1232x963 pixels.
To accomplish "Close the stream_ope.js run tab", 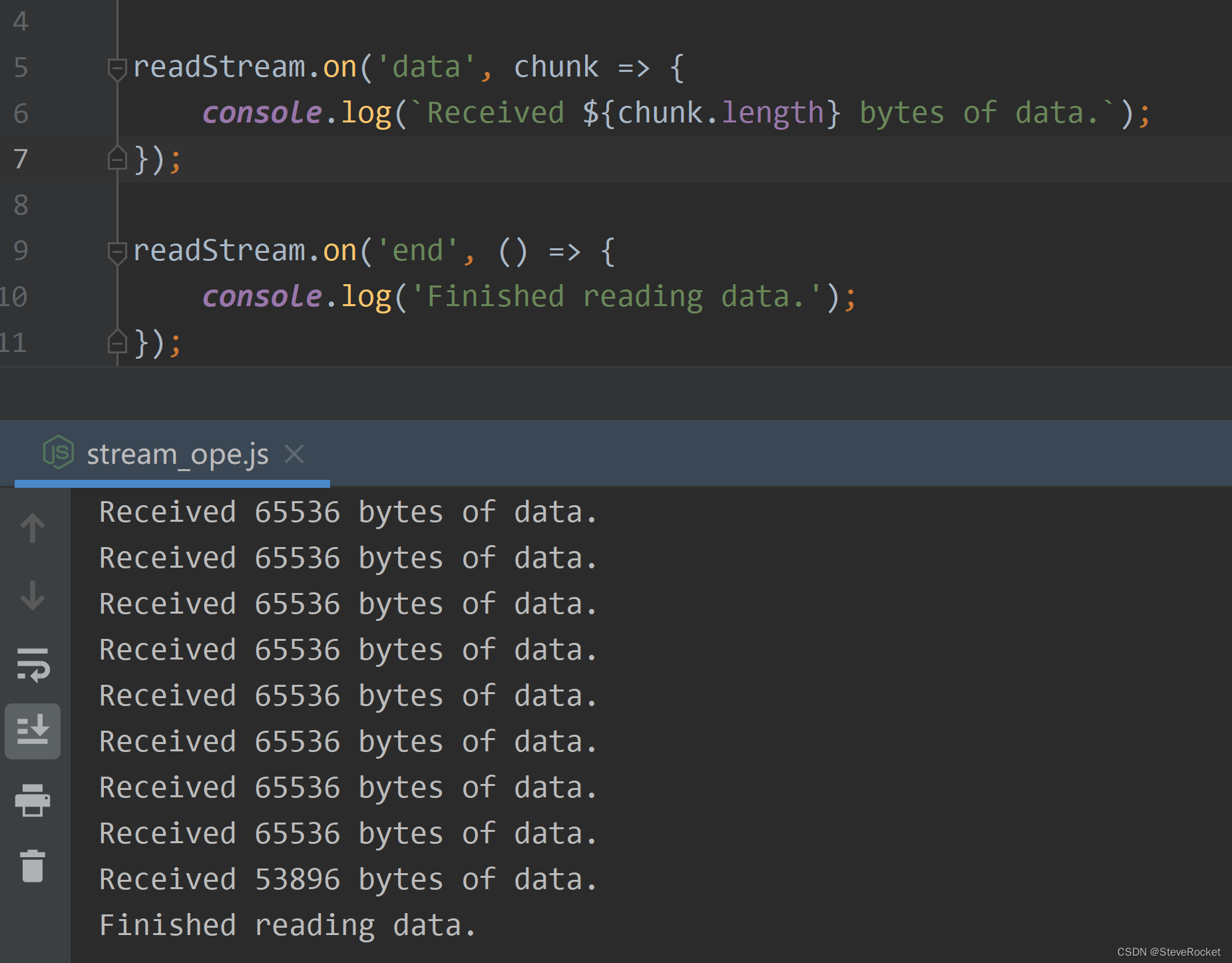I will pos(294,453).
